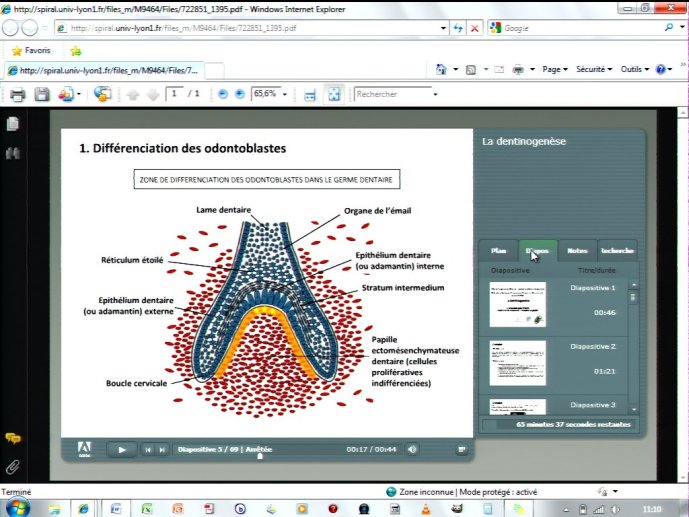The image size is (689, 517).
Task: Open the Rechercher options dropdown arrow
Action: (435, 94)
